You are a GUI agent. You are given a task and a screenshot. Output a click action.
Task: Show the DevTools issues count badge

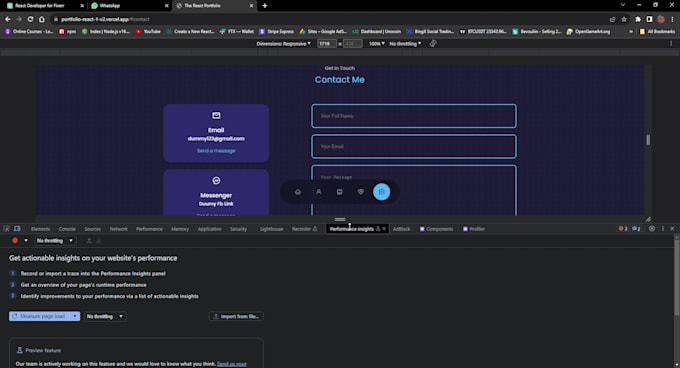(x=636, y=228)
